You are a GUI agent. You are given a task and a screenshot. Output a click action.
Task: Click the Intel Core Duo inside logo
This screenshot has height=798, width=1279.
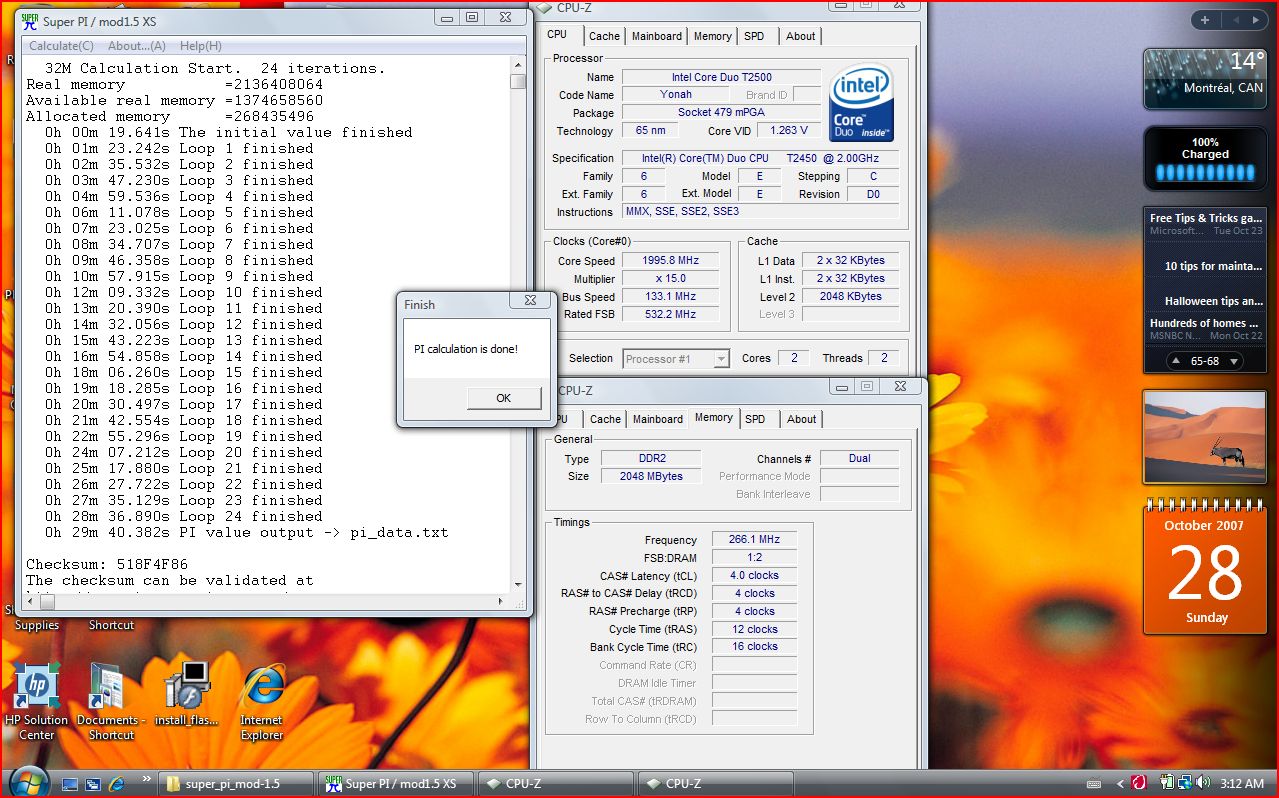[x=861, y=104]
